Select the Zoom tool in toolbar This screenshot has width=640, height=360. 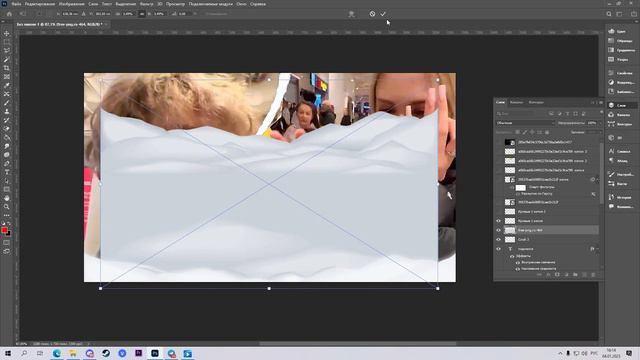coord(7,207)
